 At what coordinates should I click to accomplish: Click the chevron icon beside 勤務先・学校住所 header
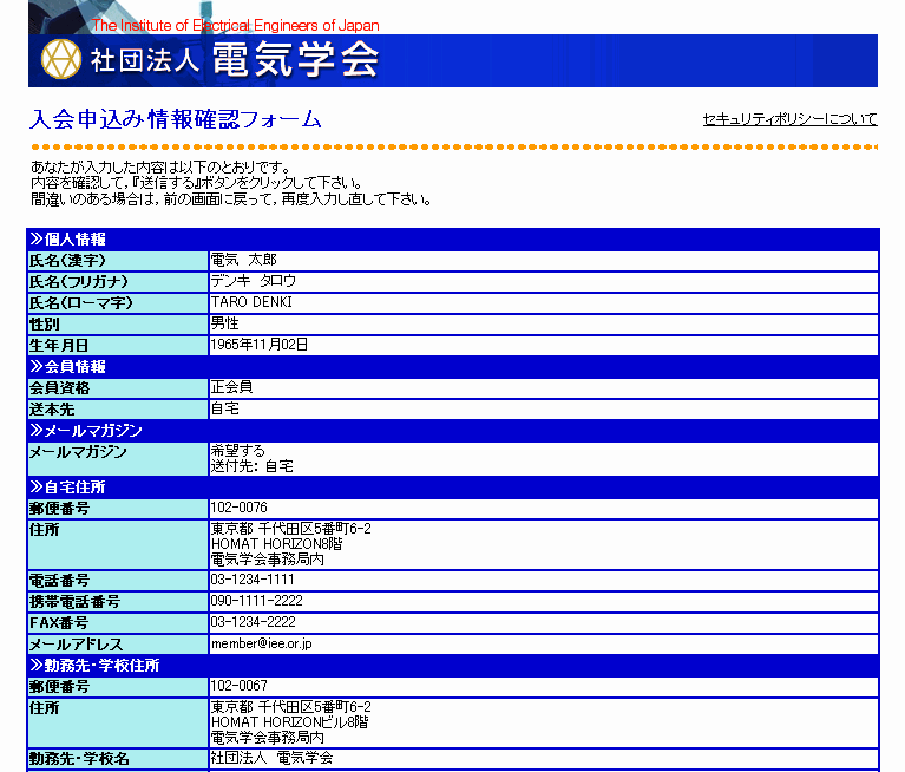point(37,666)
